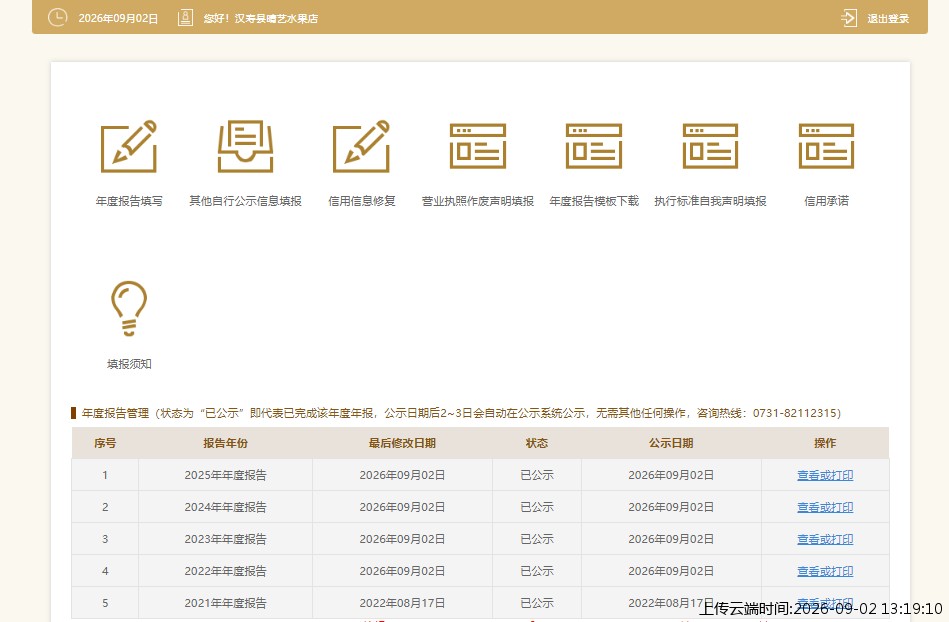
Task: Click the clock icon beside the header date
Action: tap(57, 18)
